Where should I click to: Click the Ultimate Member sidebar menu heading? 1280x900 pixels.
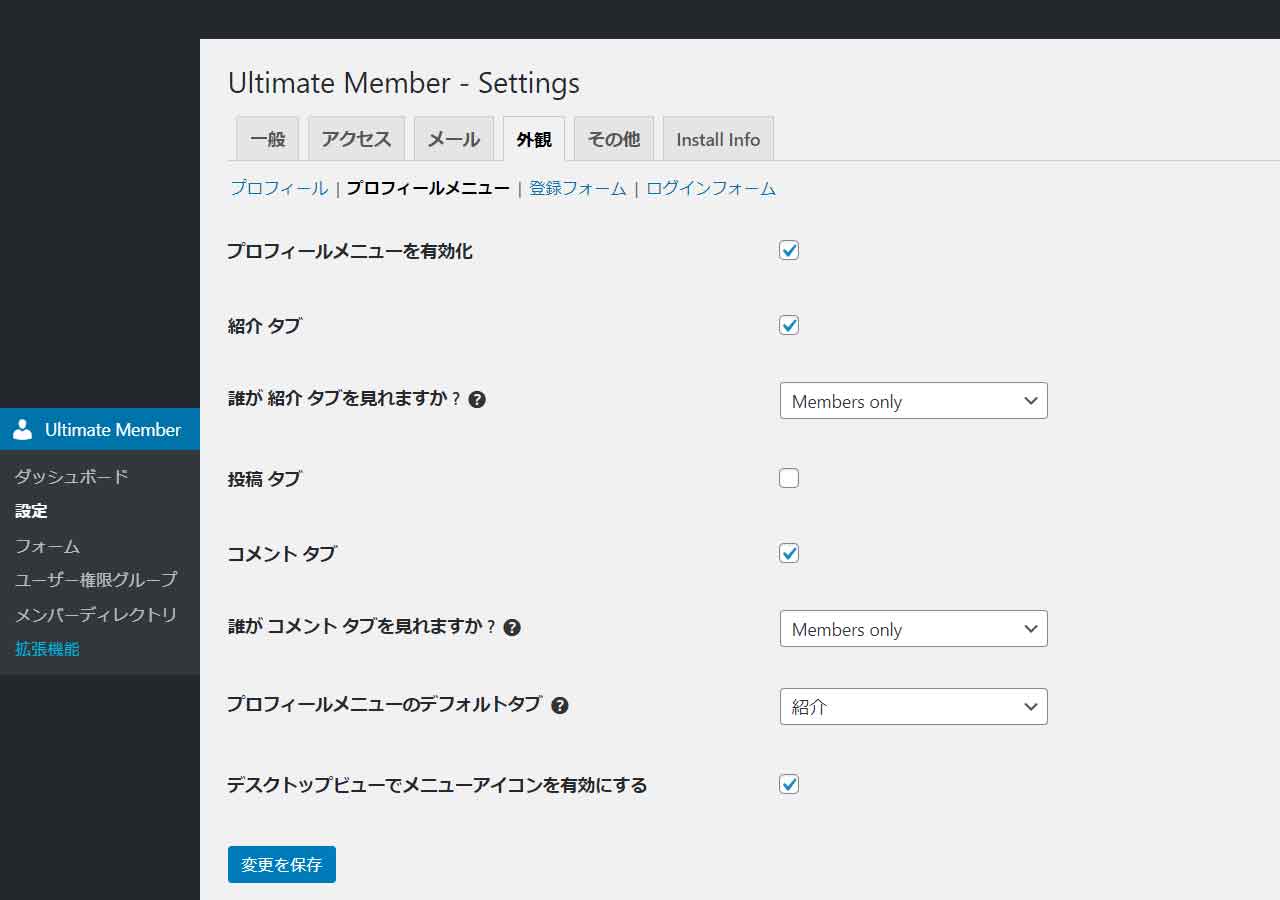(100, 429)
